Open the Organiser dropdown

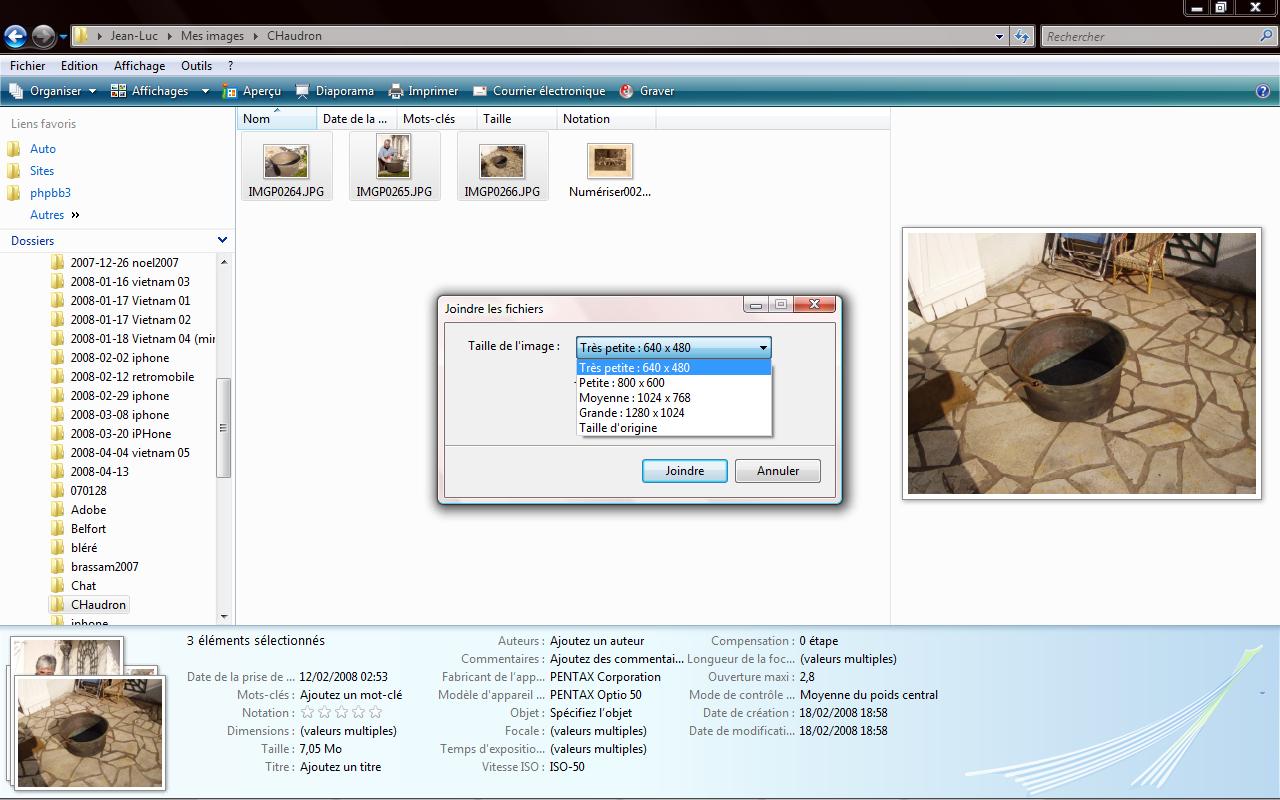[53, 91]
